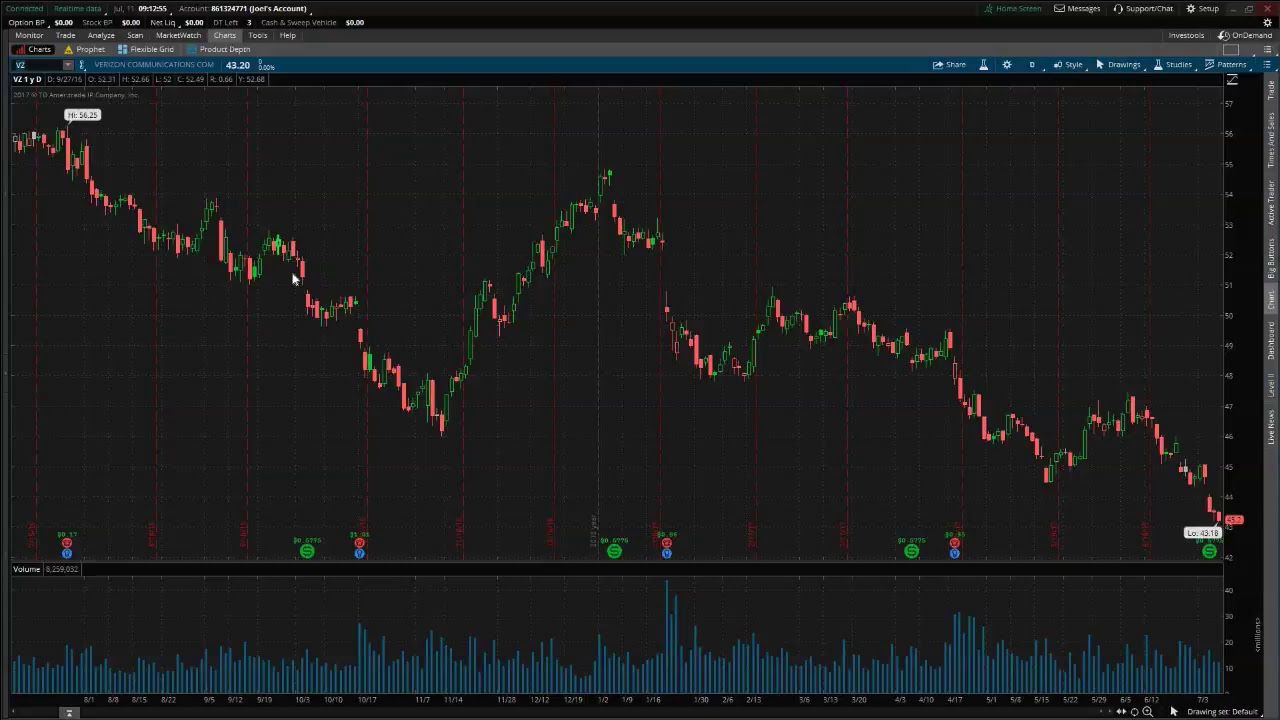Open the MarketWatch main tab

[178, 35]
